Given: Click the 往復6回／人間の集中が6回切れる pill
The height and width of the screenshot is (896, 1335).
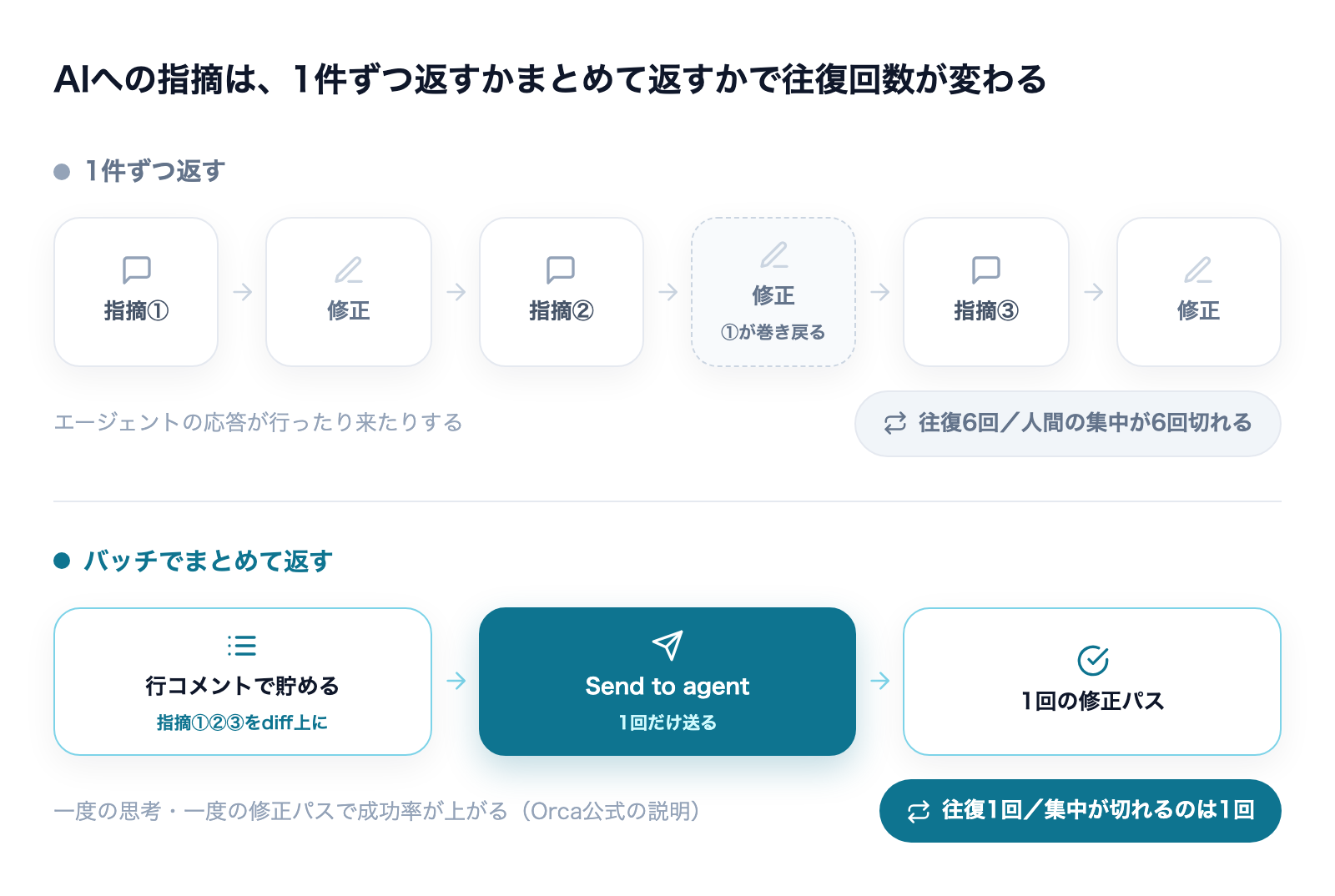Looking at the screenshot, I should point(1068,424).
